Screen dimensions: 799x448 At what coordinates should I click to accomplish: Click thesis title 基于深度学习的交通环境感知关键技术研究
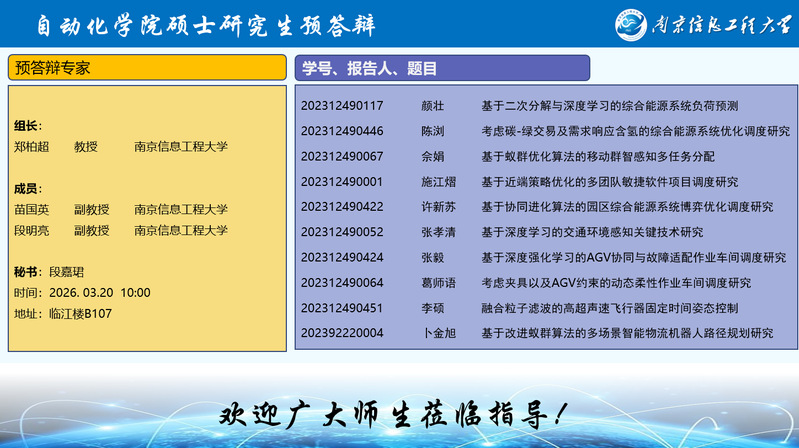(x=592, y=232)
